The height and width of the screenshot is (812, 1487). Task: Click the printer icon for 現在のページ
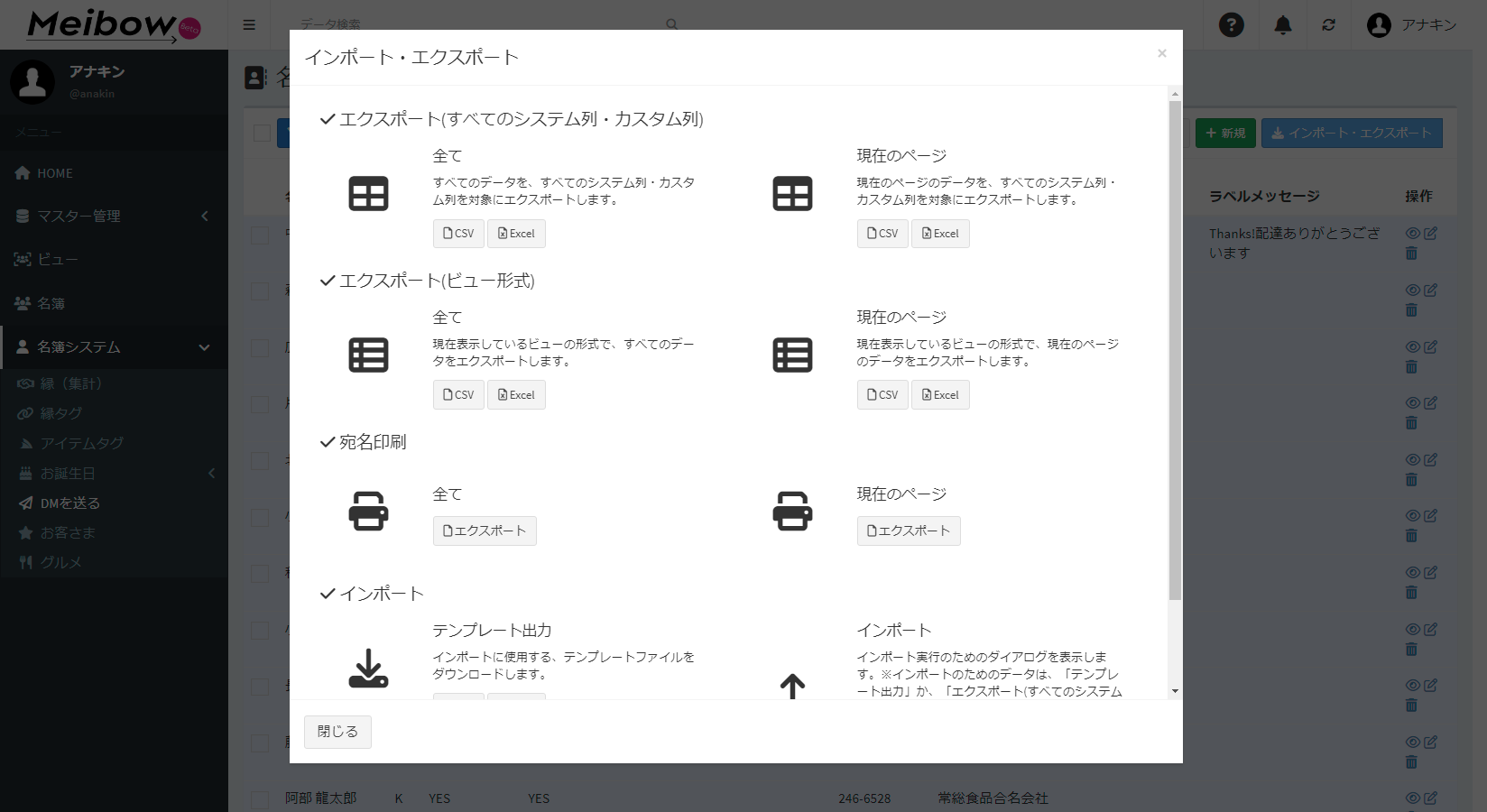point(792,511)
